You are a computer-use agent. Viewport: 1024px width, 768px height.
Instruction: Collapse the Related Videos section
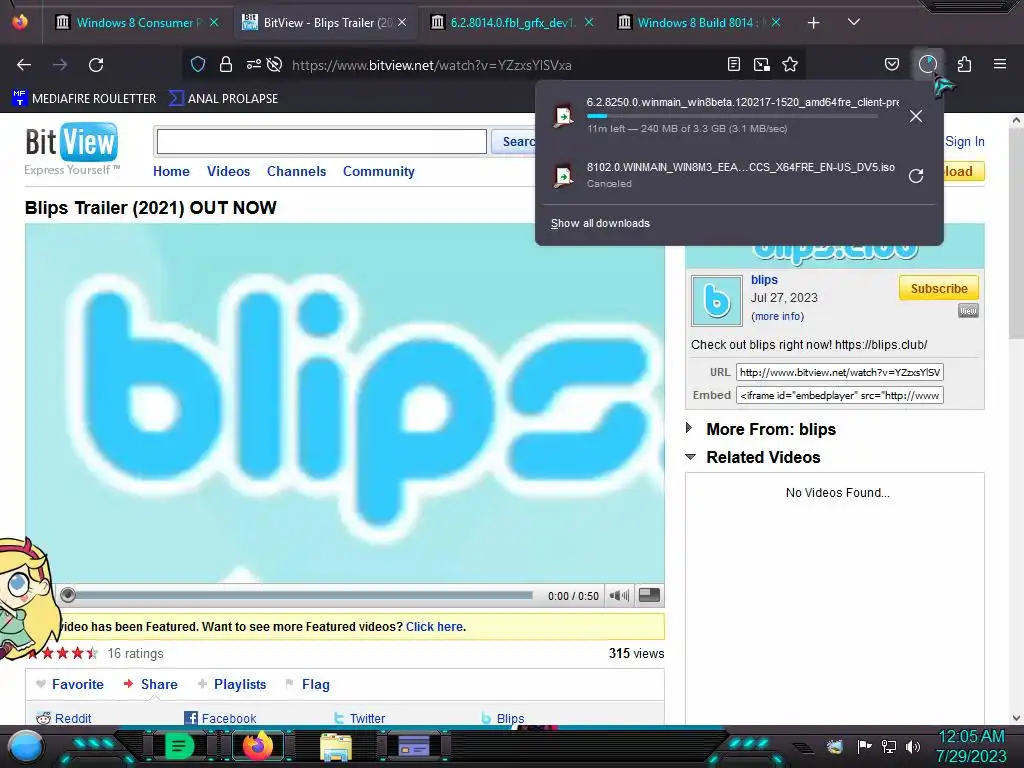click(753, 457)
